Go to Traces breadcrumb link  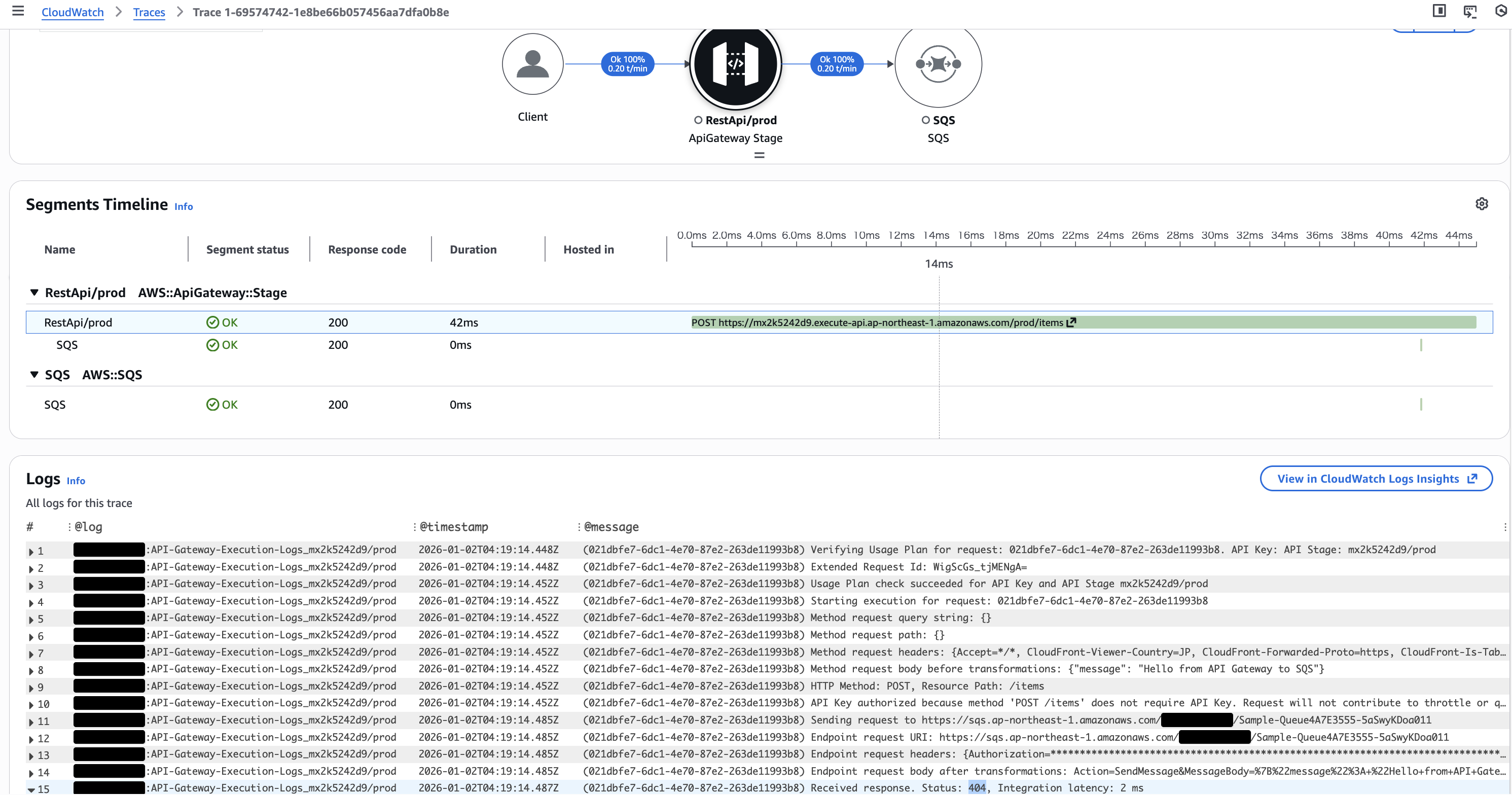(x=149, y=12)
